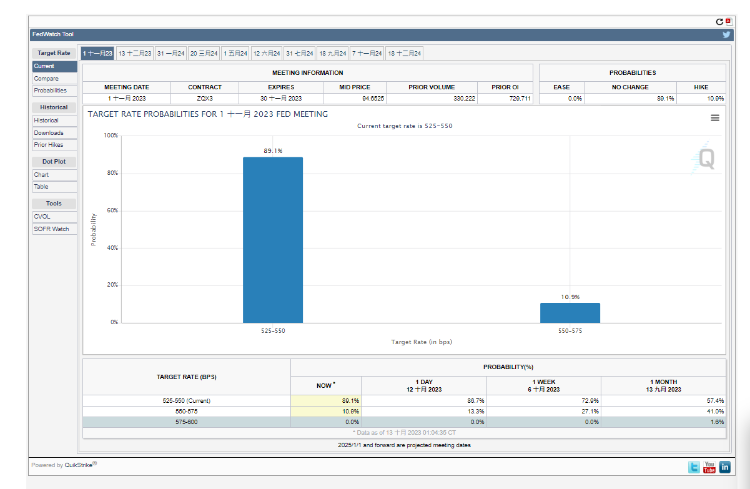
Task: Open the Downloads sidebar item
Action: pyautogui.click(x=48, y=133)
